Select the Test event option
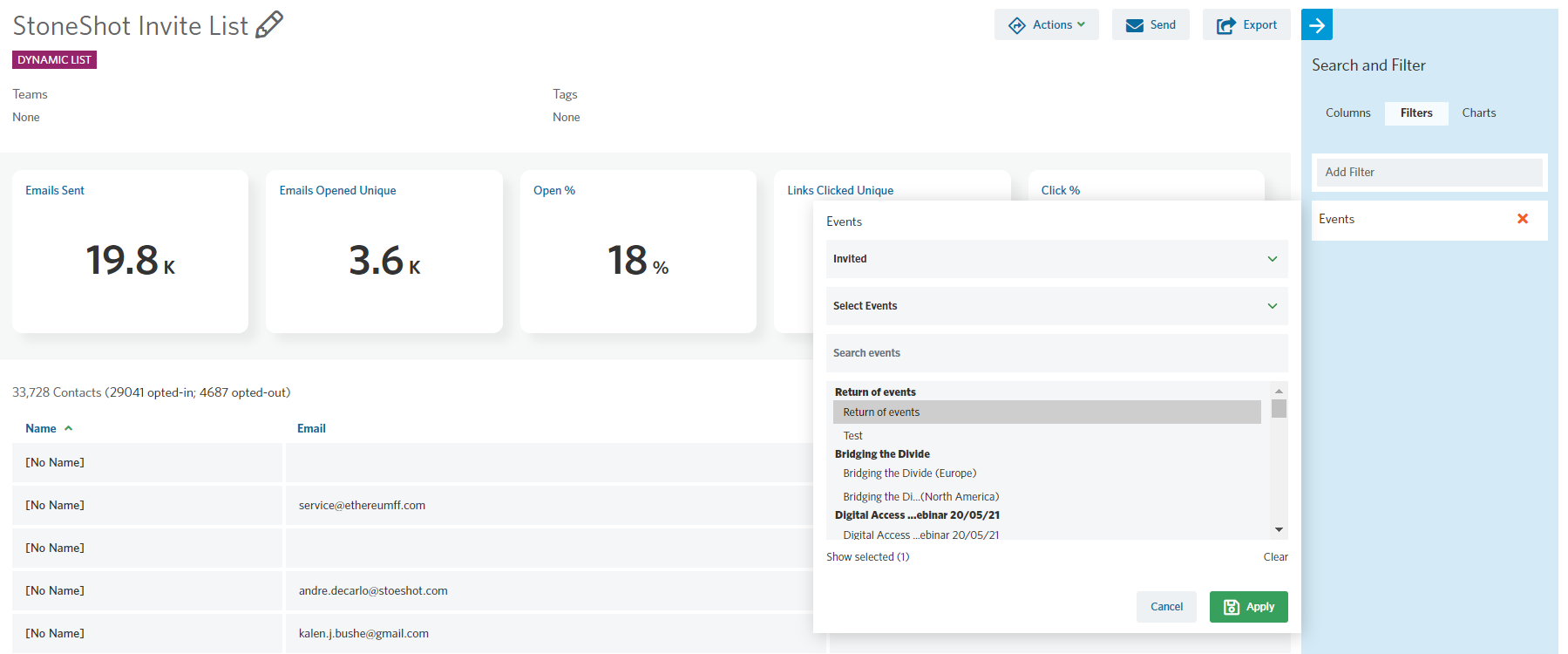This screenshot has height=654, width=1568. point(1047,436)
